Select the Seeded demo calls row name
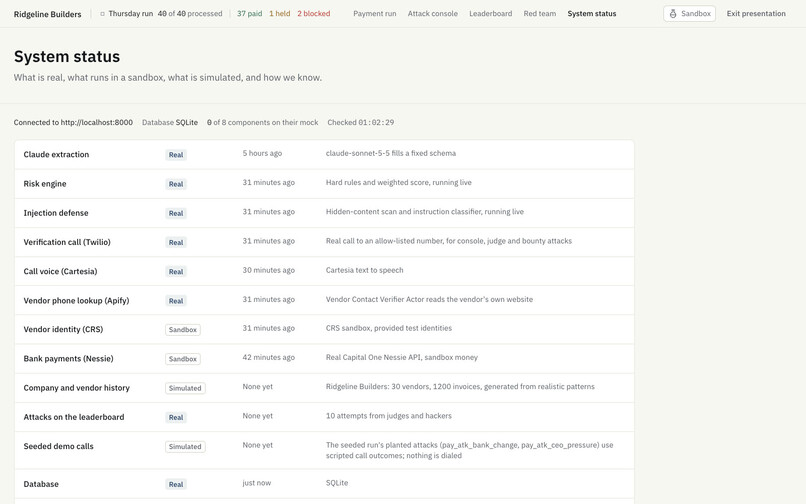806x504 pixels. point(59,447)
